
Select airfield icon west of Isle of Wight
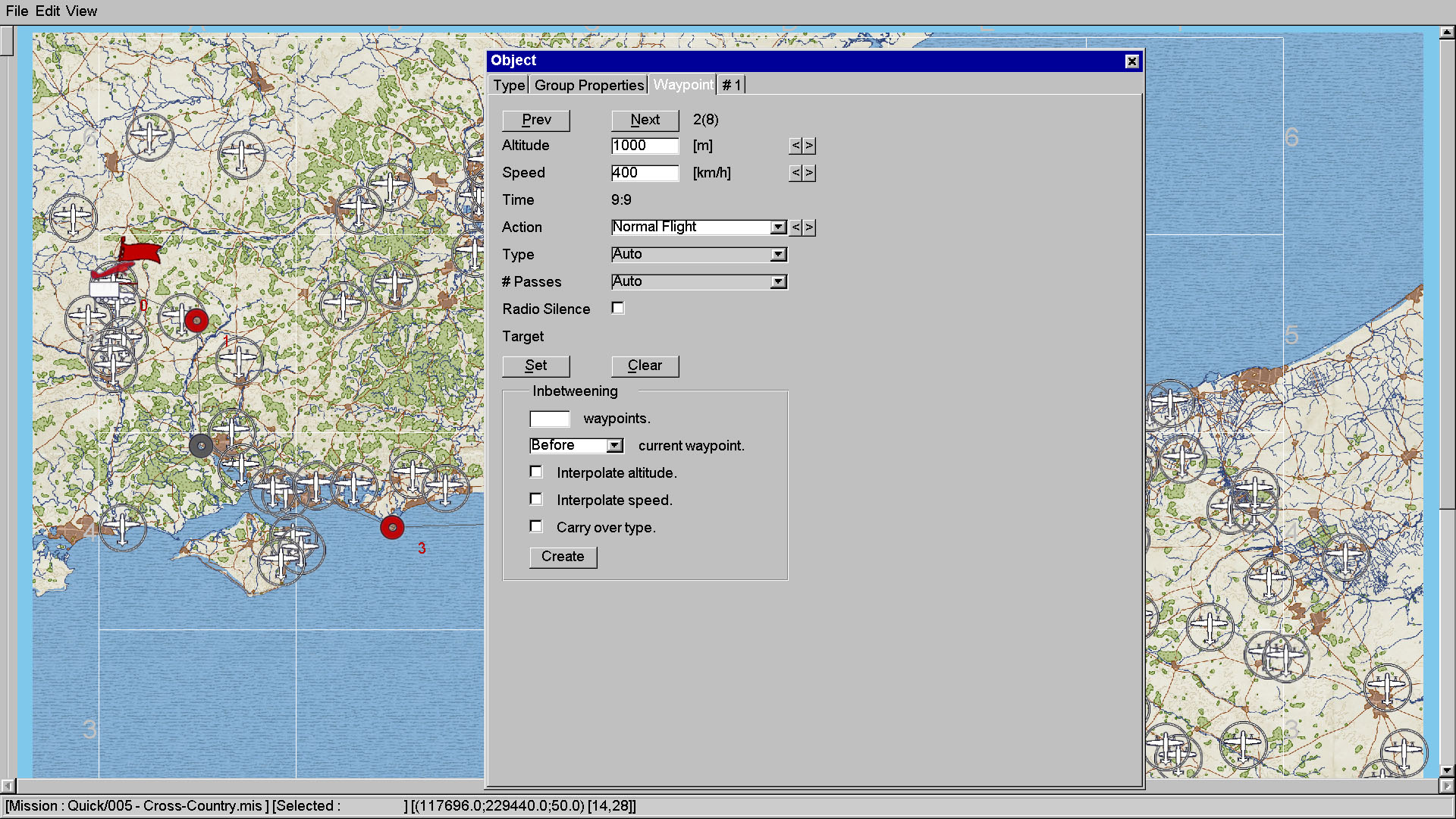tap(123, 526)
